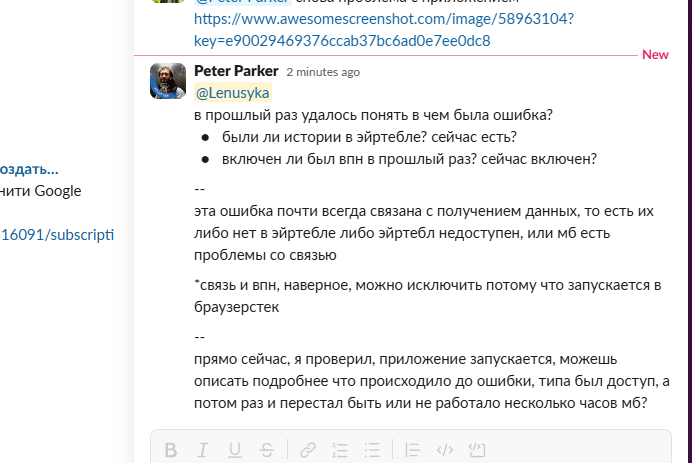Image resolution: width=692 pixels, height=463 pixels.
Task: Insert a code block
Action: (x=477, y=449)
